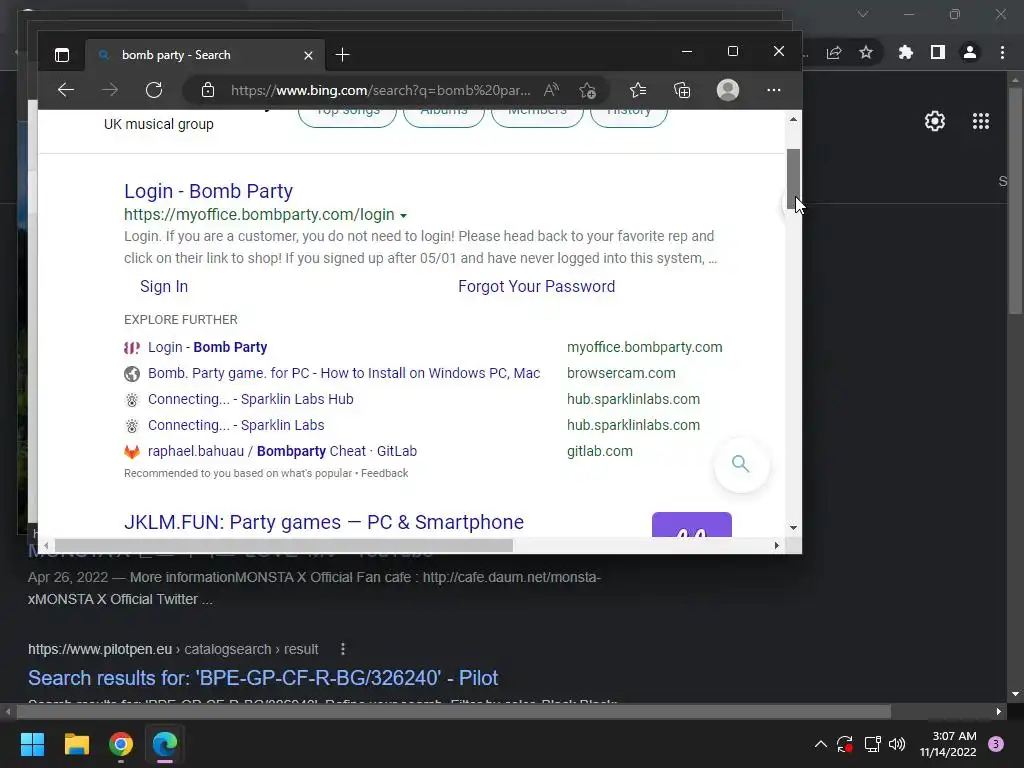Click Chrome share page icon
Image resolution: width=1024 pixels, height=768 pixels.
834,52
